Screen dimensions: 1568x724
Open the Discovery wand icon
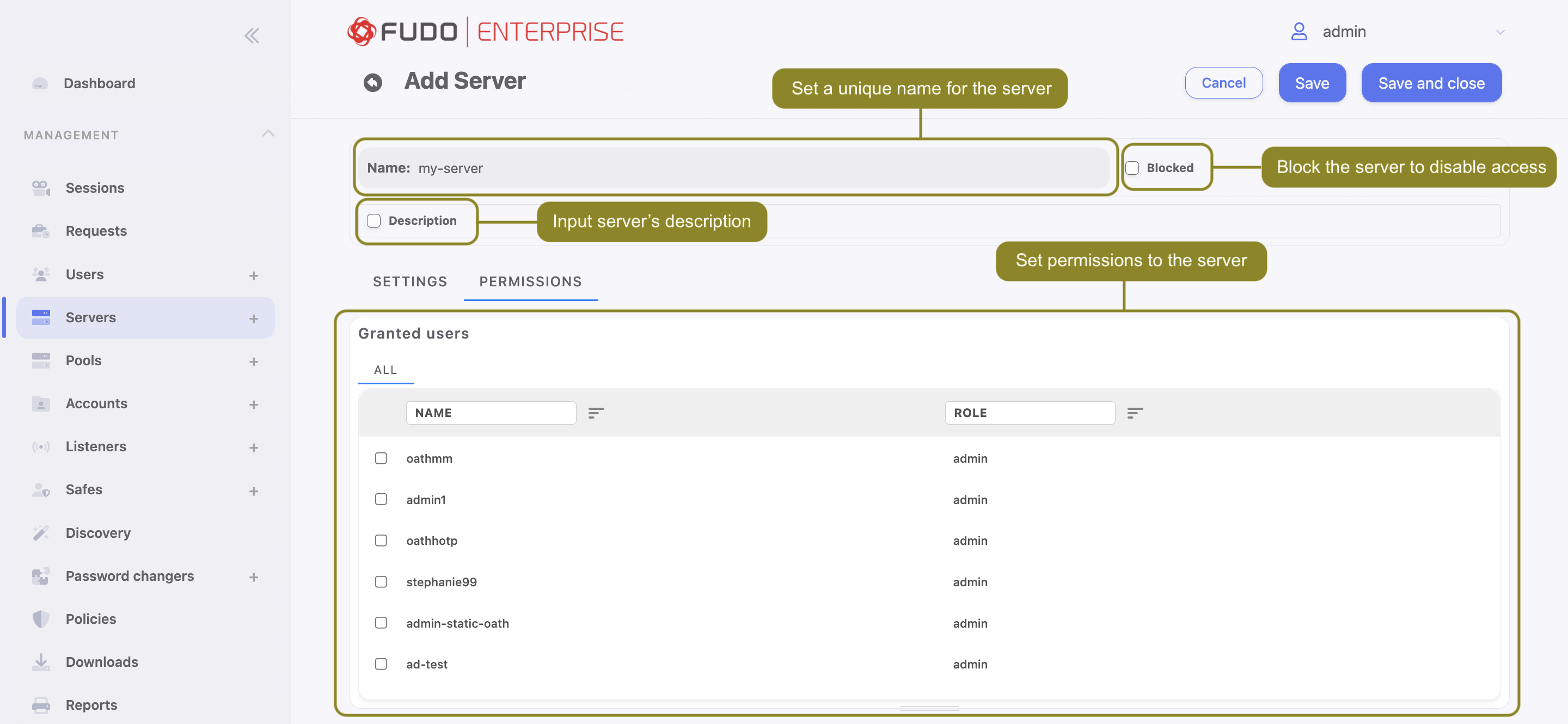41,533
